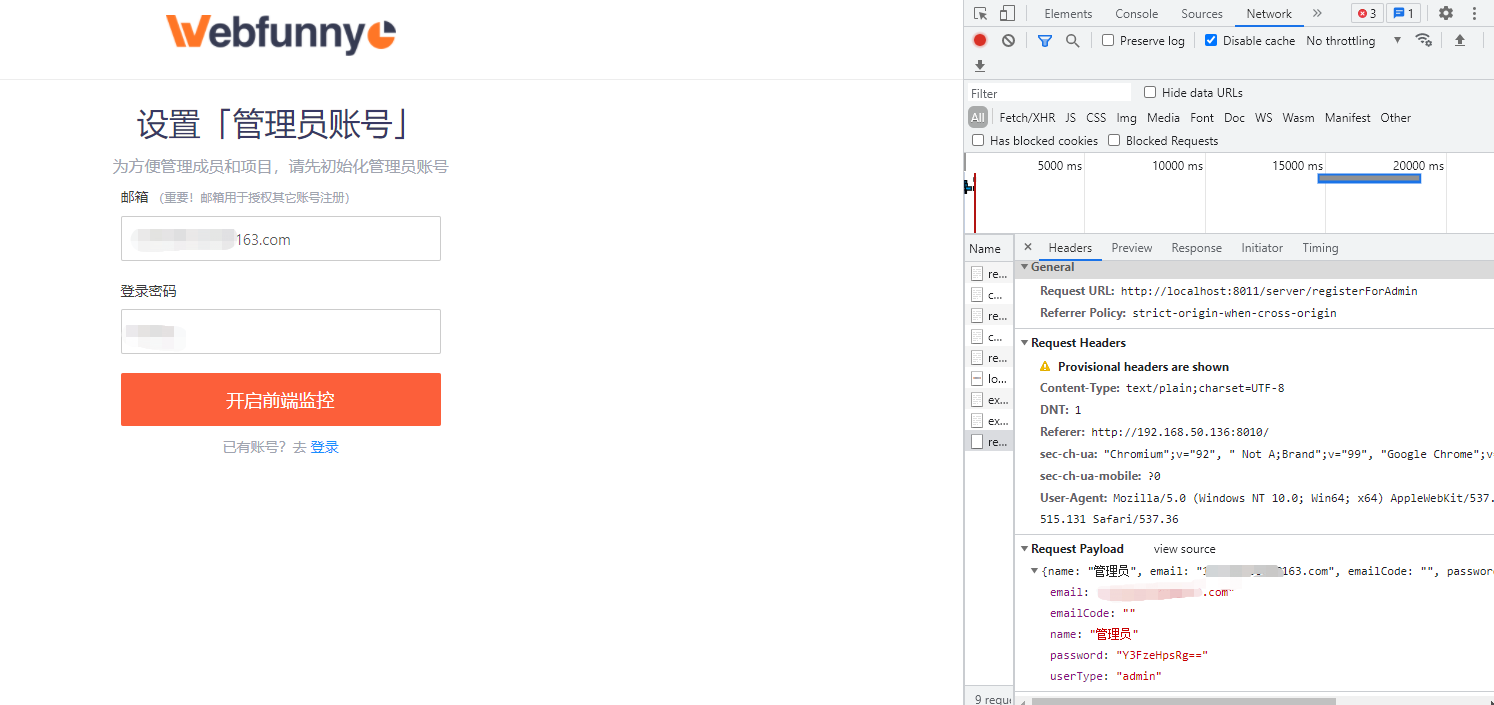The width and height of the screenshot is (1494, 705).
Task: Open network conditions wifi-gear icon
Action: (x=1423, y=40)
